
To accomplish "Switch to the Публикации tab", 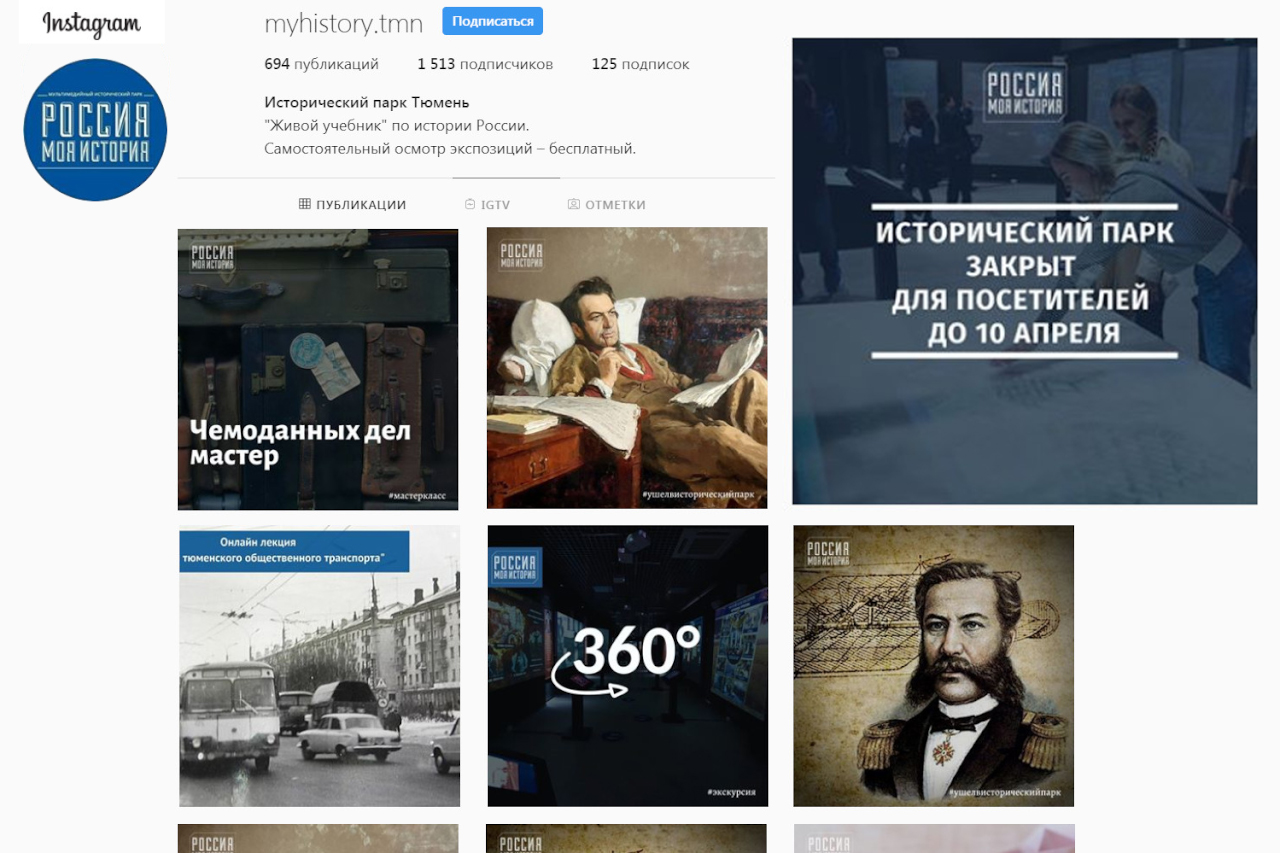I will click(x=352, y=204).
